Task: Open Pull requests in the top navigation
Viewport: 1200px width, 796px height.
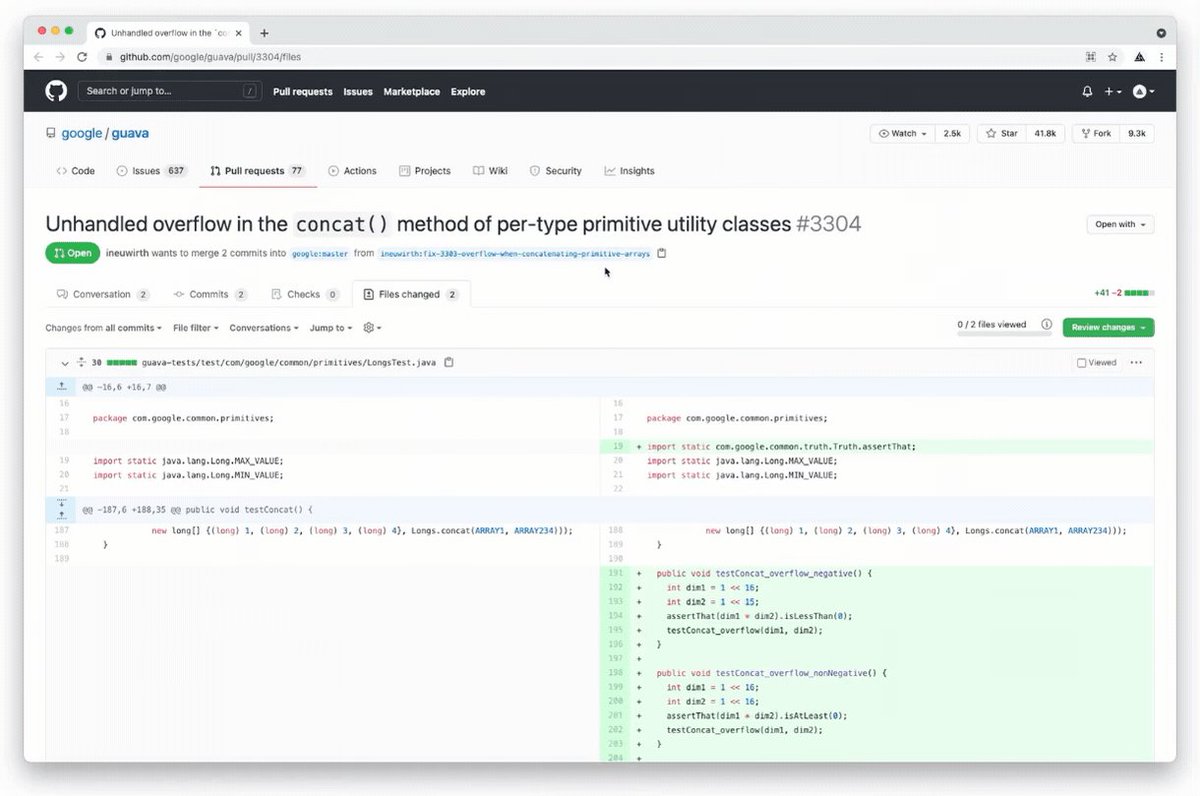Action: click(302, 92)
